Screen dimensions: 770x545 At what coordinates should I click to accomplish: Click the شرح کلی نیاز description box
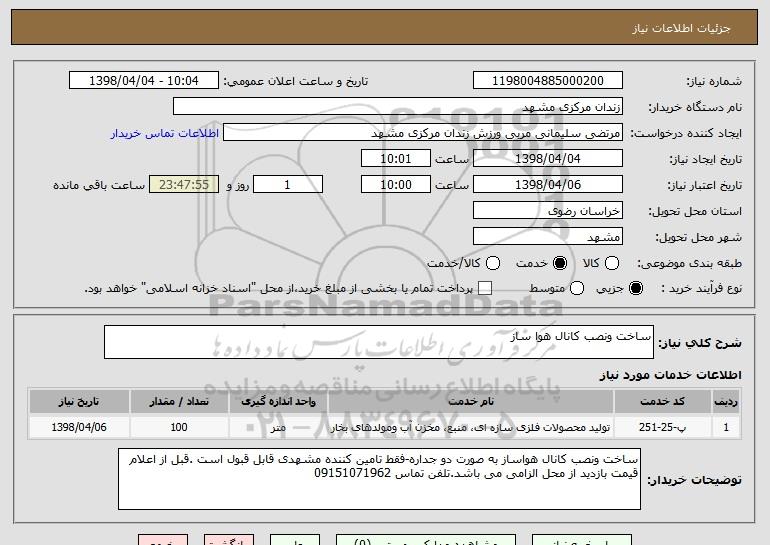coord(379,342)
